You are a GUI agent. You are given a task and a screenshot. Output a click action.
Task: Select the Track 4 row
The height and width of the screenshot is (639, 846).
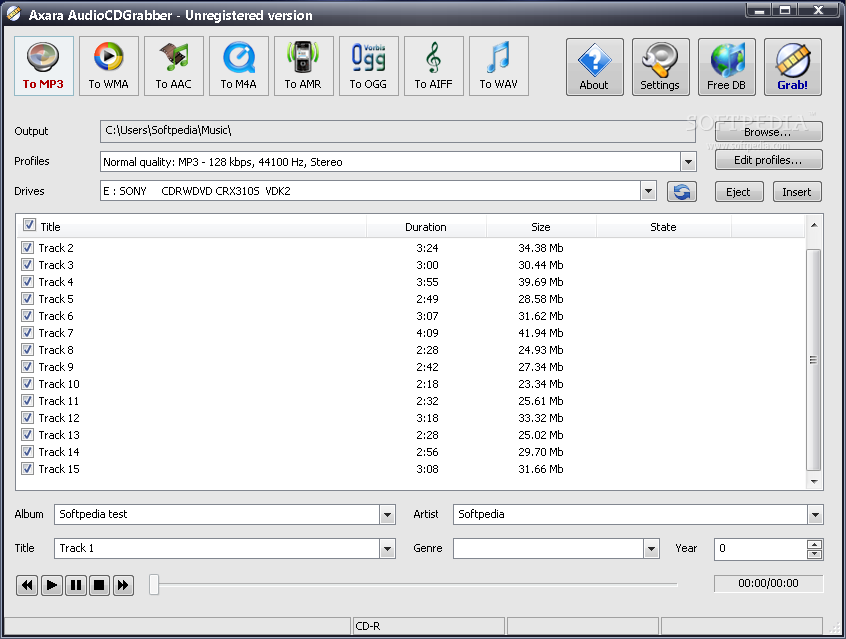point(410,282)
